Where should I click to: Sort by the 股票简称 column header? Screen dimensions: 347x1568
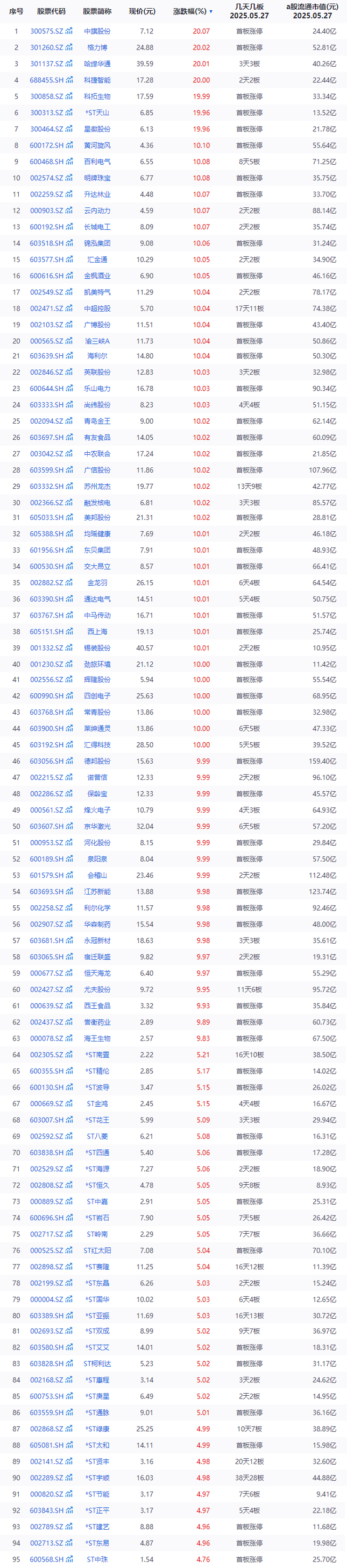pos(97,11)
